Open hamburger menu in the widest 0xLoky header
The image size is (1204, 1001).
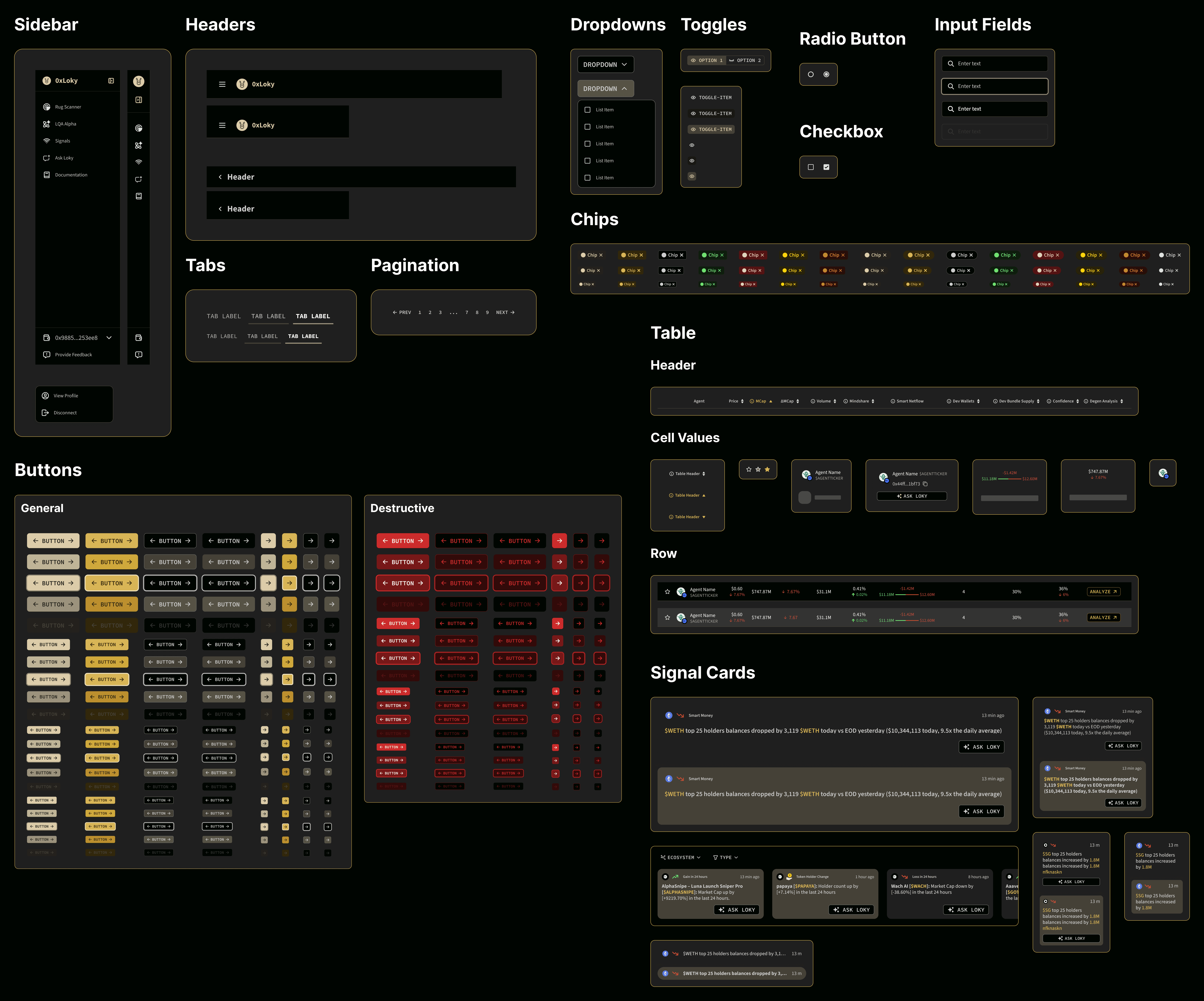(222, 84)
